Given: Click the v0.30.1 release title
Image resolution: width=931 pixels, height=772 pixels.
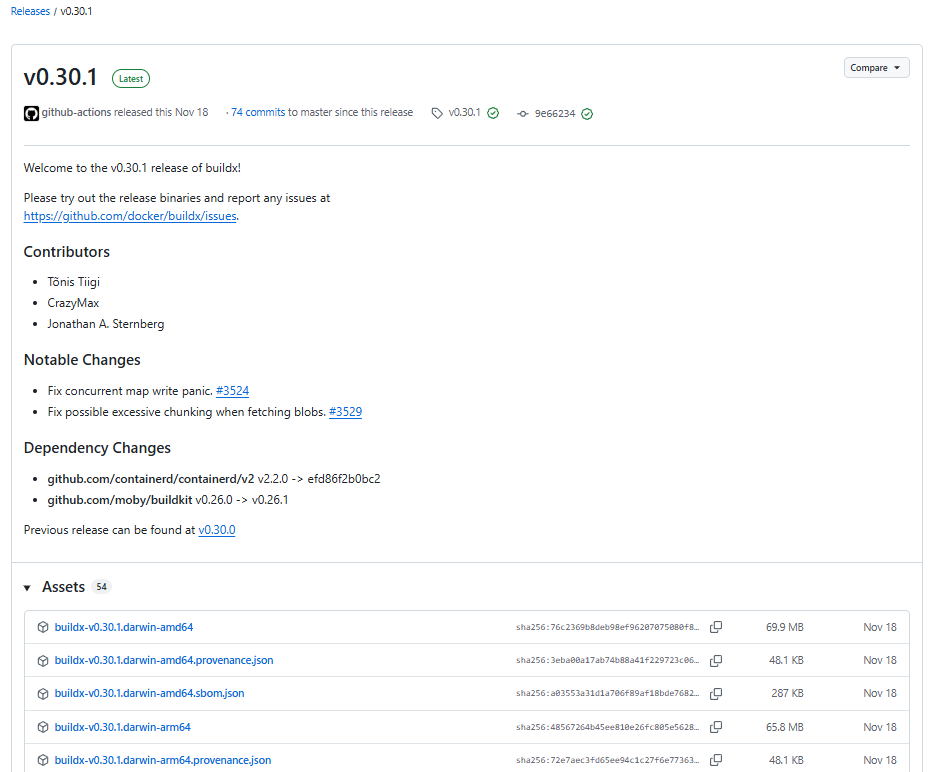Looking at the screenshot, I should [x=60, y=77].
